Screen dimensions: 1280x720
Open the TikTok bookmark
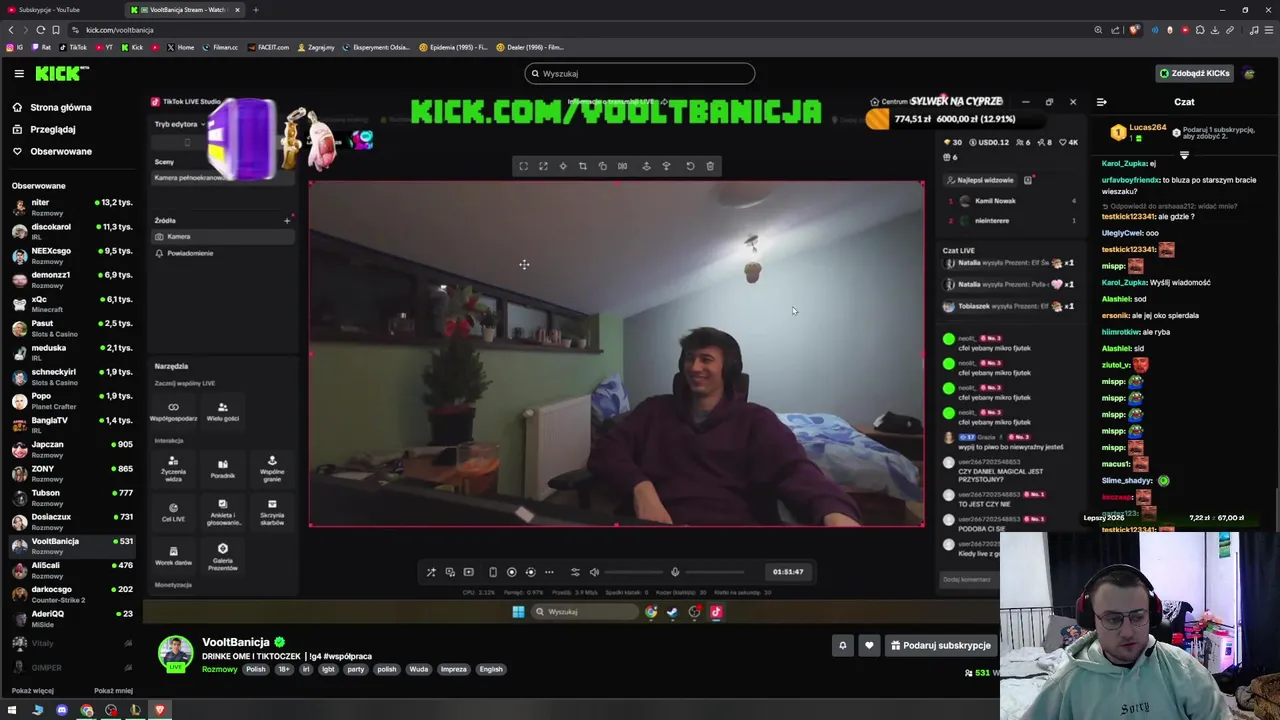click(74, 47)
